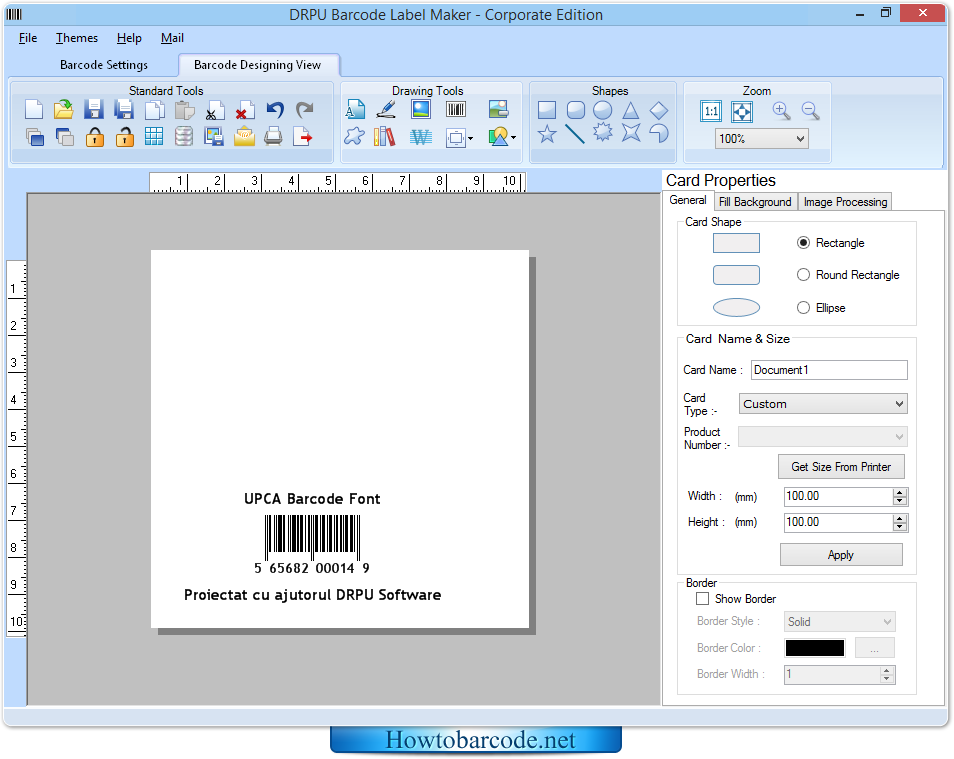Select the UPCA Barcode Font text
The width and height of the screenshot is (954, 759).
312,499
